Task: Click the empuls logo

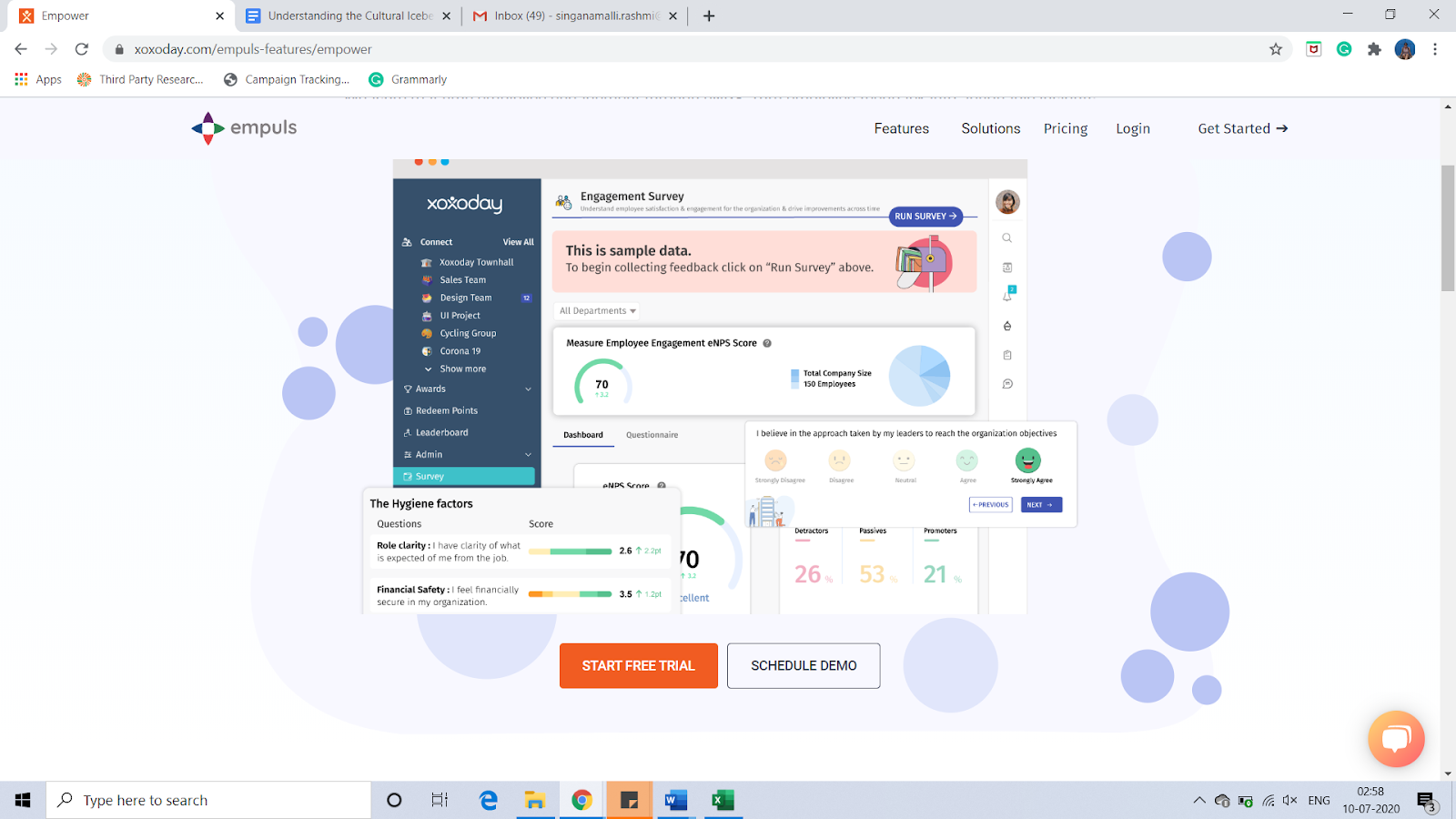Action: (244, 128)
